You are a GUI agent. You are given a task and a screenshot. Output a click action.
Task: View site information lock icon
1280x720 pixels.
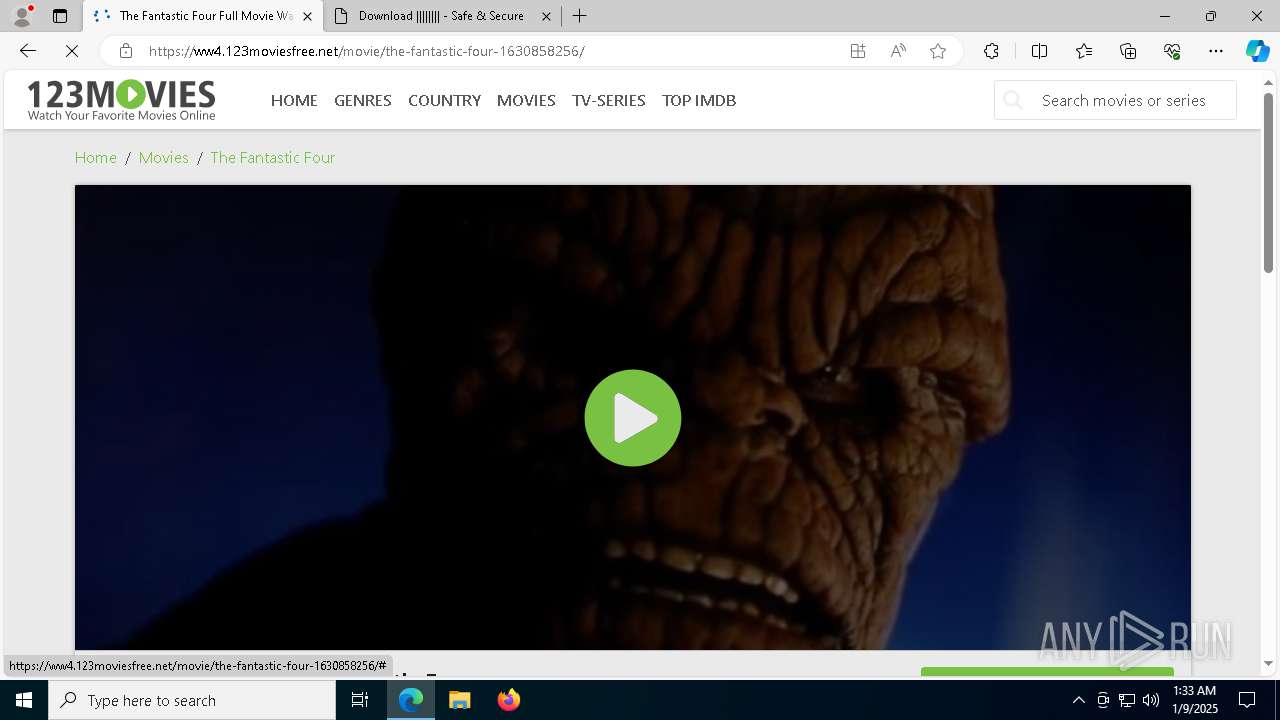coord(125,51)
